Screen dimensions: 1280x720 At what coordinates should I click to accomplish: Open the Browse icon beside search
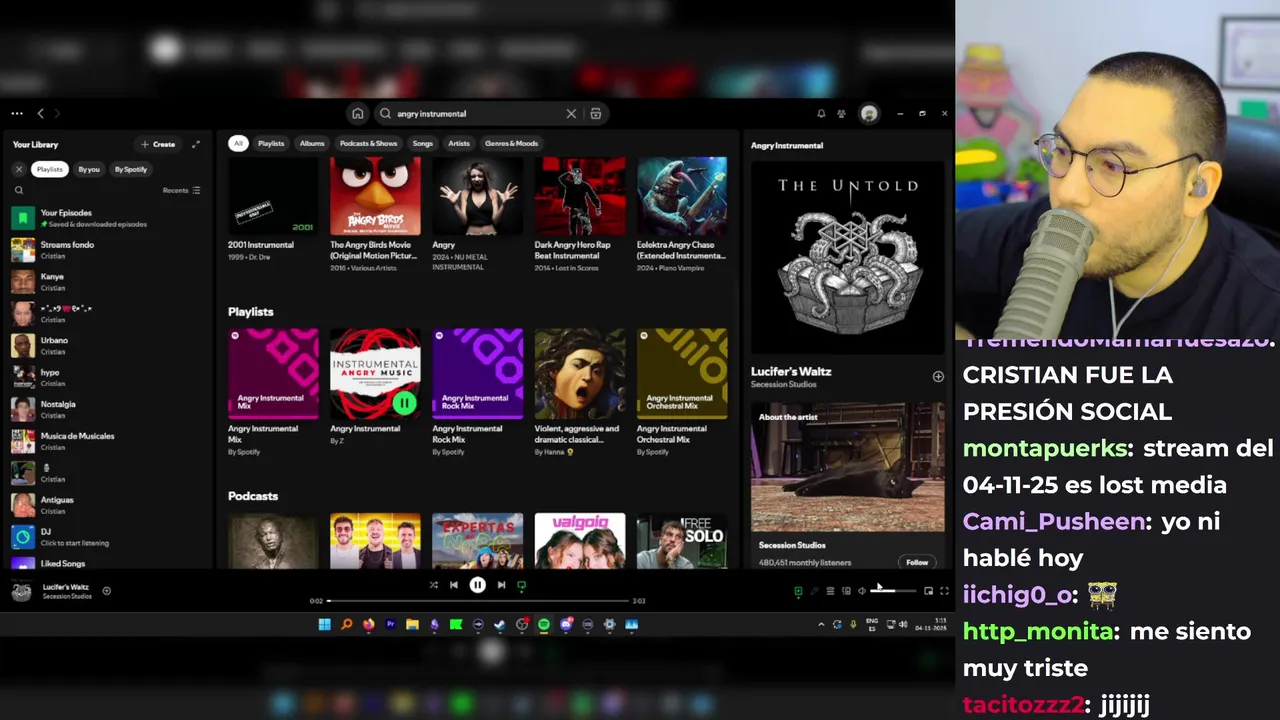pos(596,114)
